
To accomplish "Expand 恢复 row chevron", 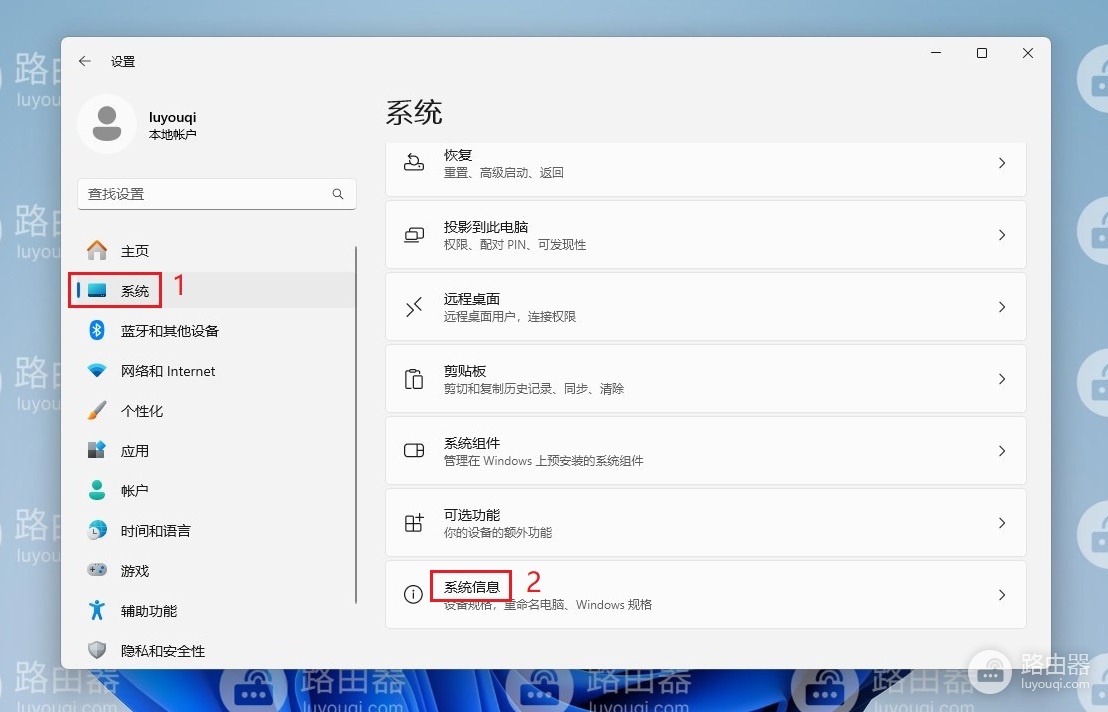I will tap(1002, 162).
